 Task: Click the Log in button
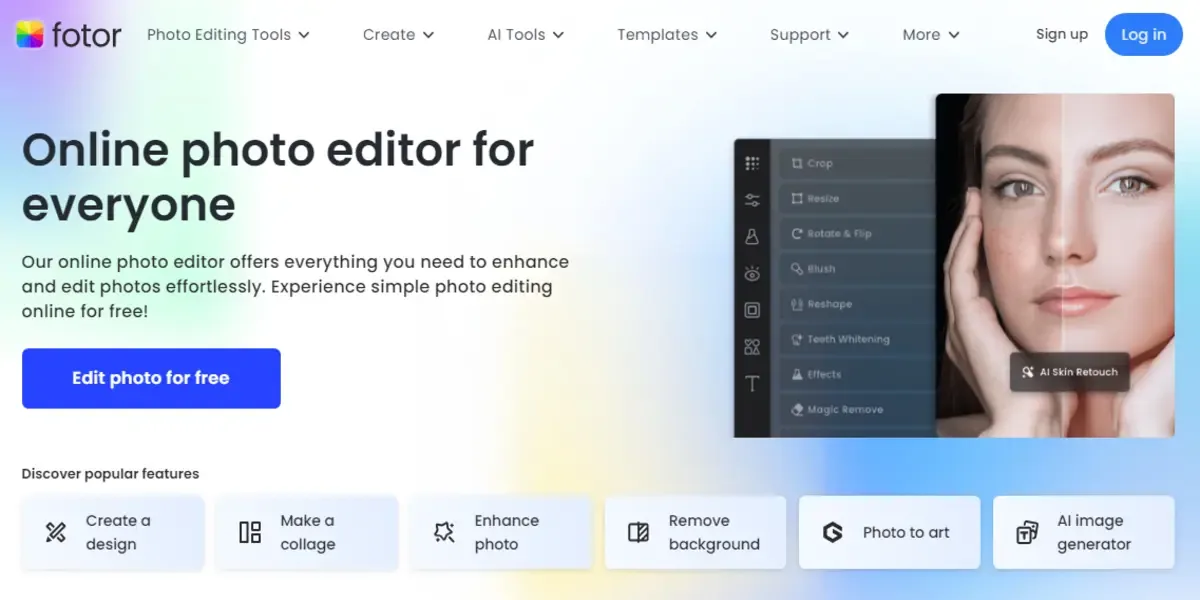coord(1143,34)
